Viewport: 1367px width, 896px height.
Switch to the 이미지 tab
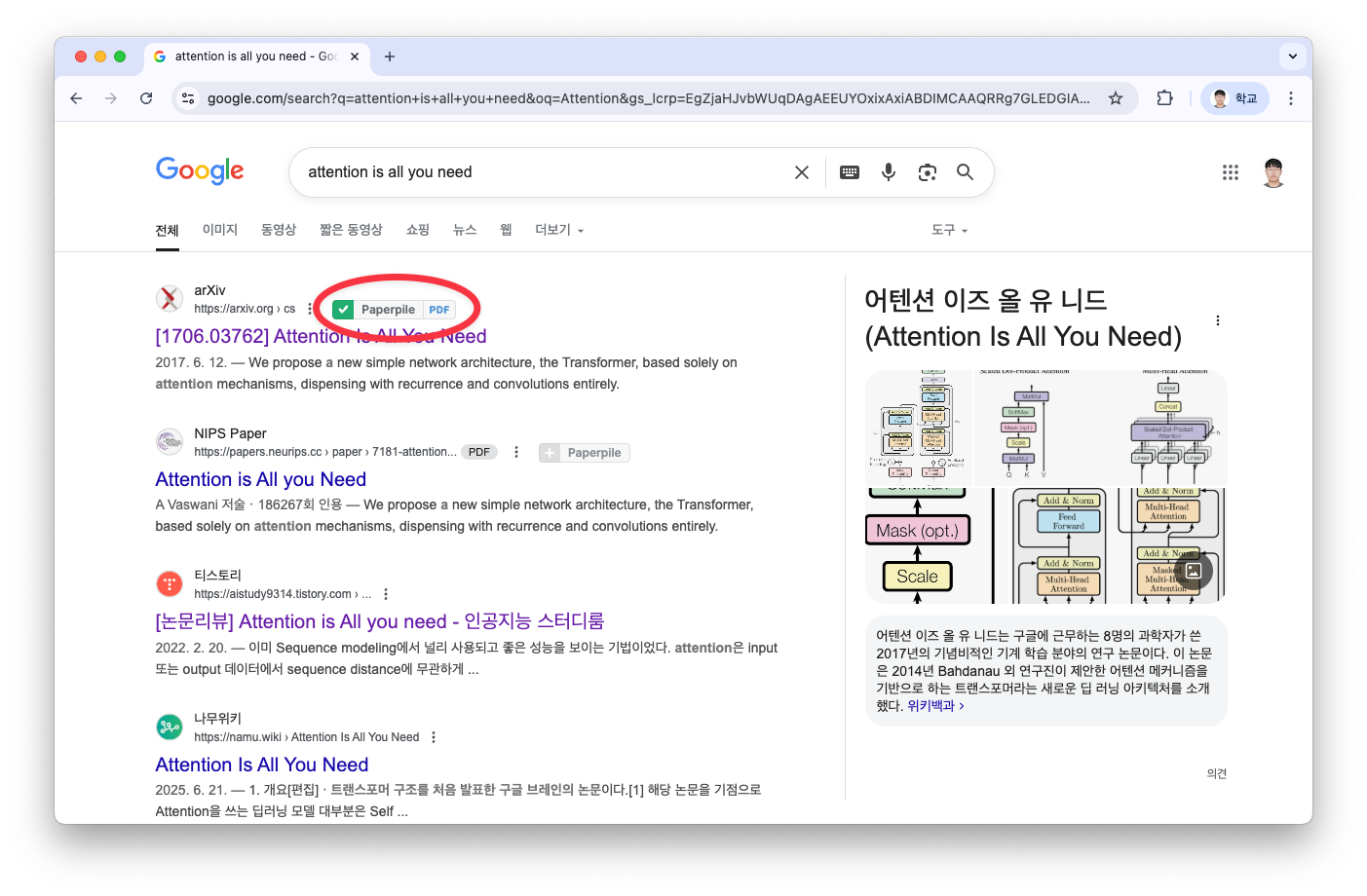click(220, 230)
